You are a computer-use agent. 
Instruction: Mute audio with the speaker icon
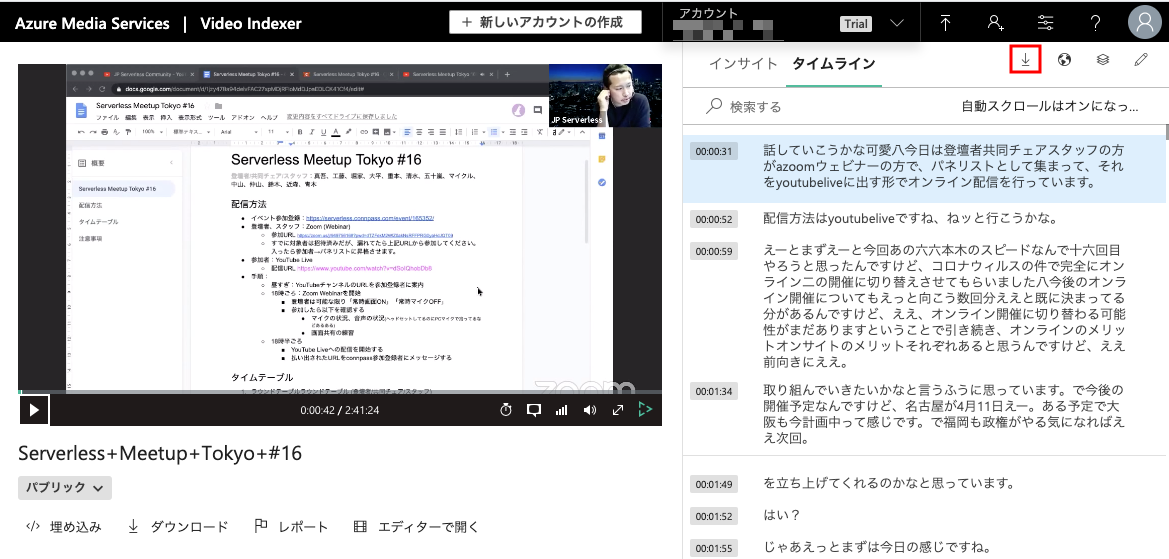[x=590, y=410]
